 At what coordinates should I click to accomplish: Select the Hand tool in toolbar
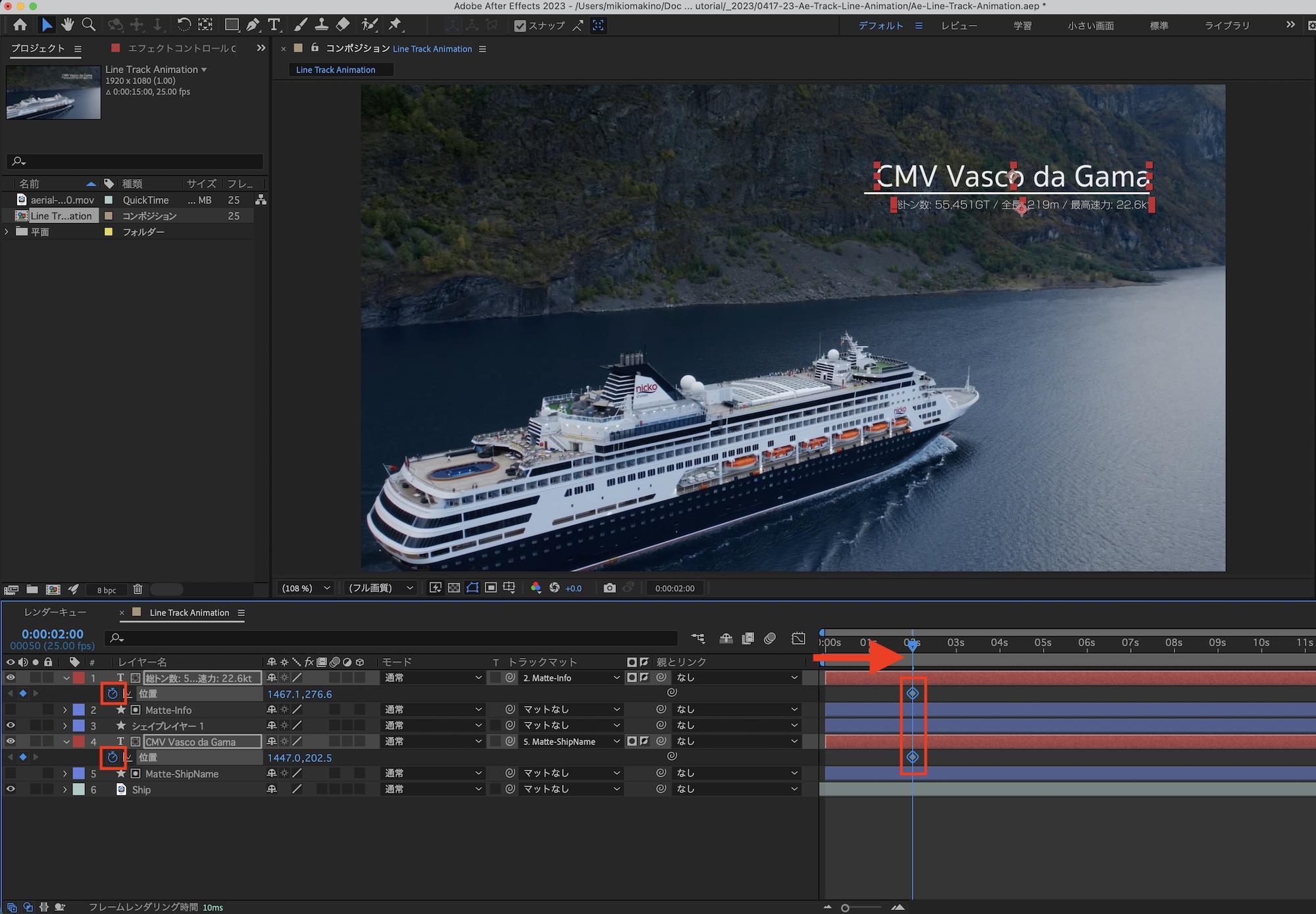click(x=67, y=25)
